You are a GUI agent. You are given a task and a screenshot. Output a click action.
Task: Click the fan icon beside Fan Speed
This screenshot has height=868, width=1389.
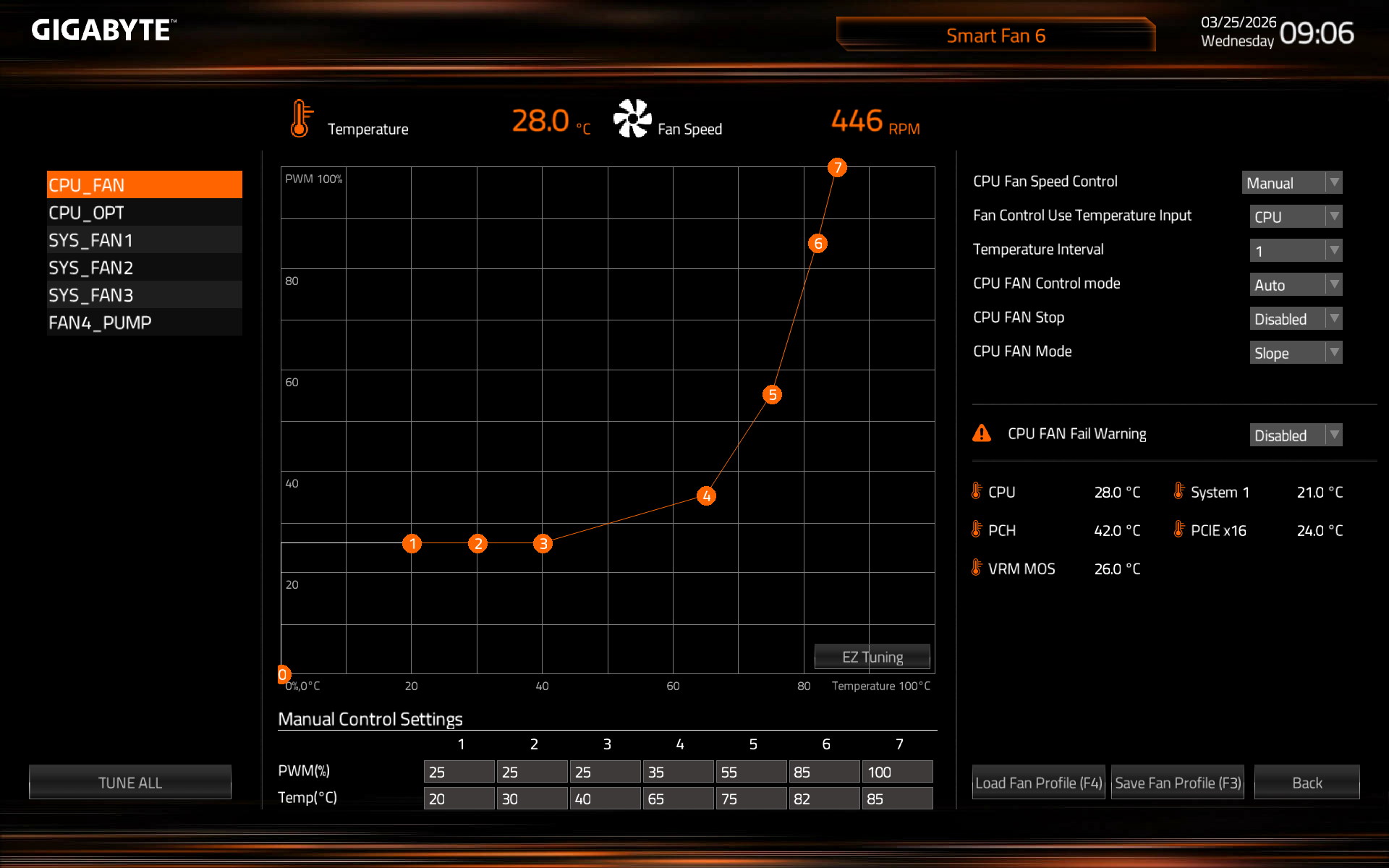[x=632, y=119]
